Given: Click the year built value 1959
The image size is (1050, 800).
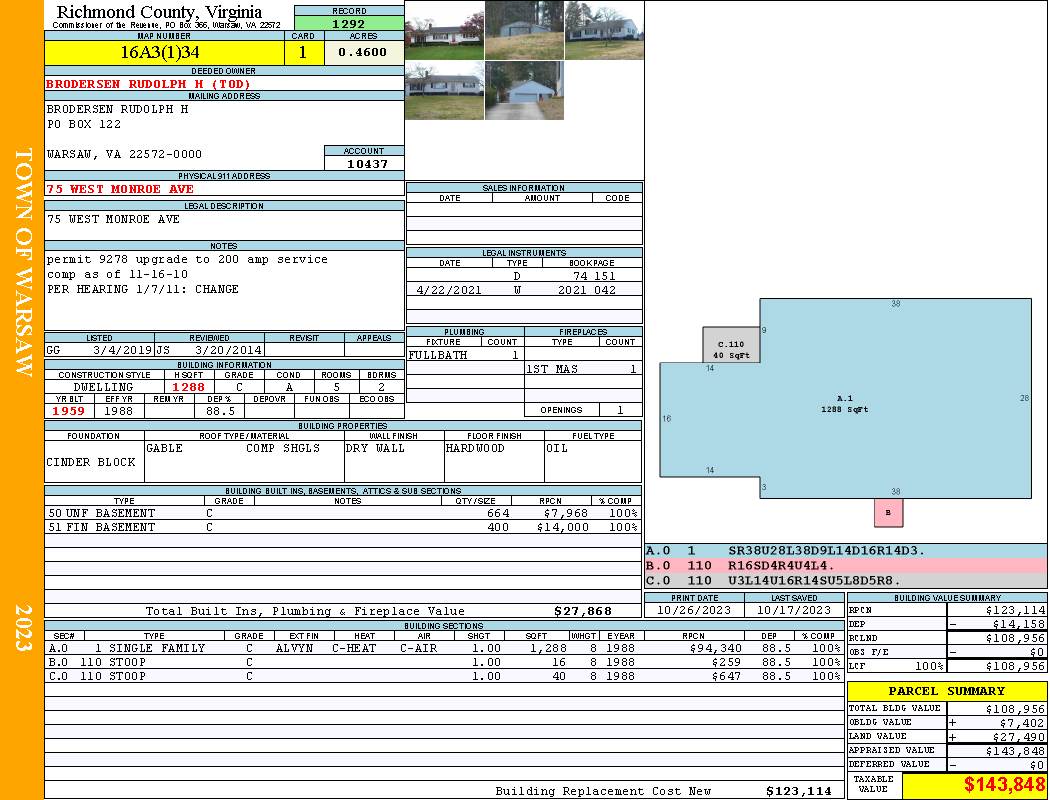Looking at the screenshot, I should [x=69, y=411].
